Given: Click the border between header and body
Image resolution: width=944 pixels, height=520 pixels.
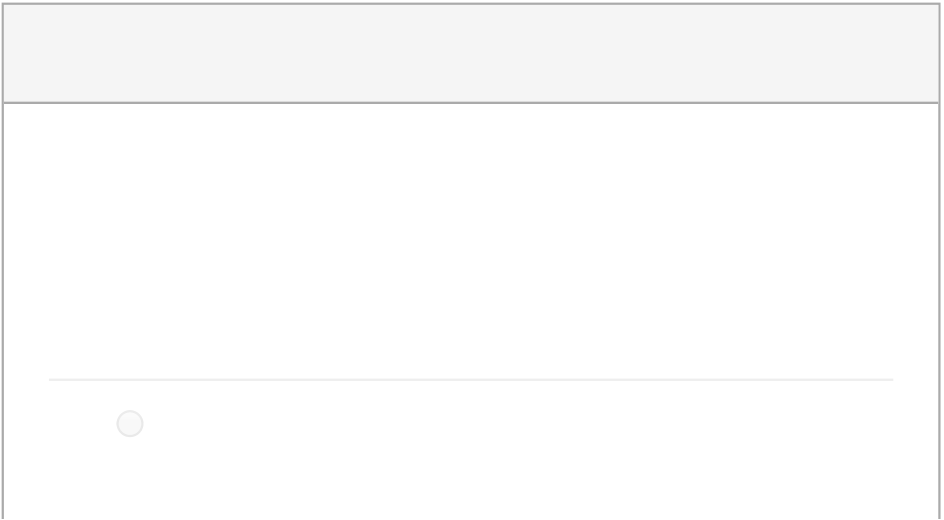Looking at the screenshot, I should 471,102.
